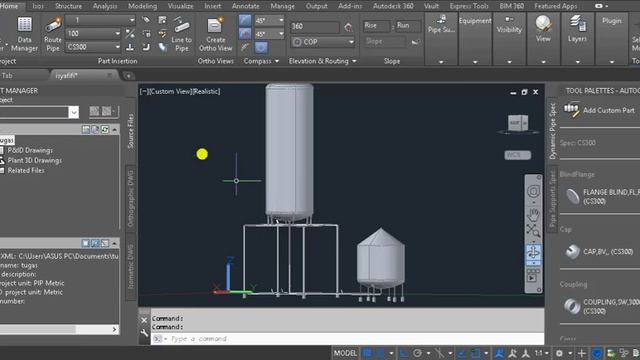
Task: Click the elevation field showing 360
Action: coord(314,27)
